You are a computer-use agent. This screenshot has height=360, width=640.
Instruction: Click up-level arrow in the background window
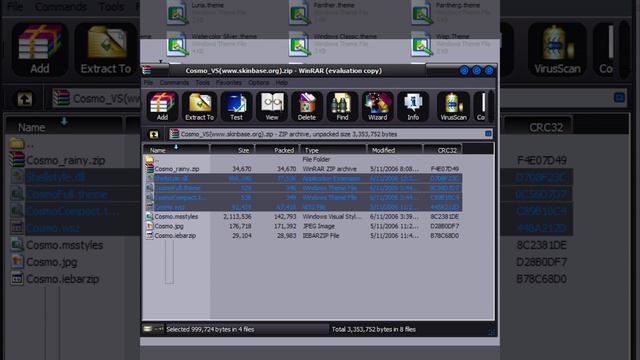pos(24,99)
